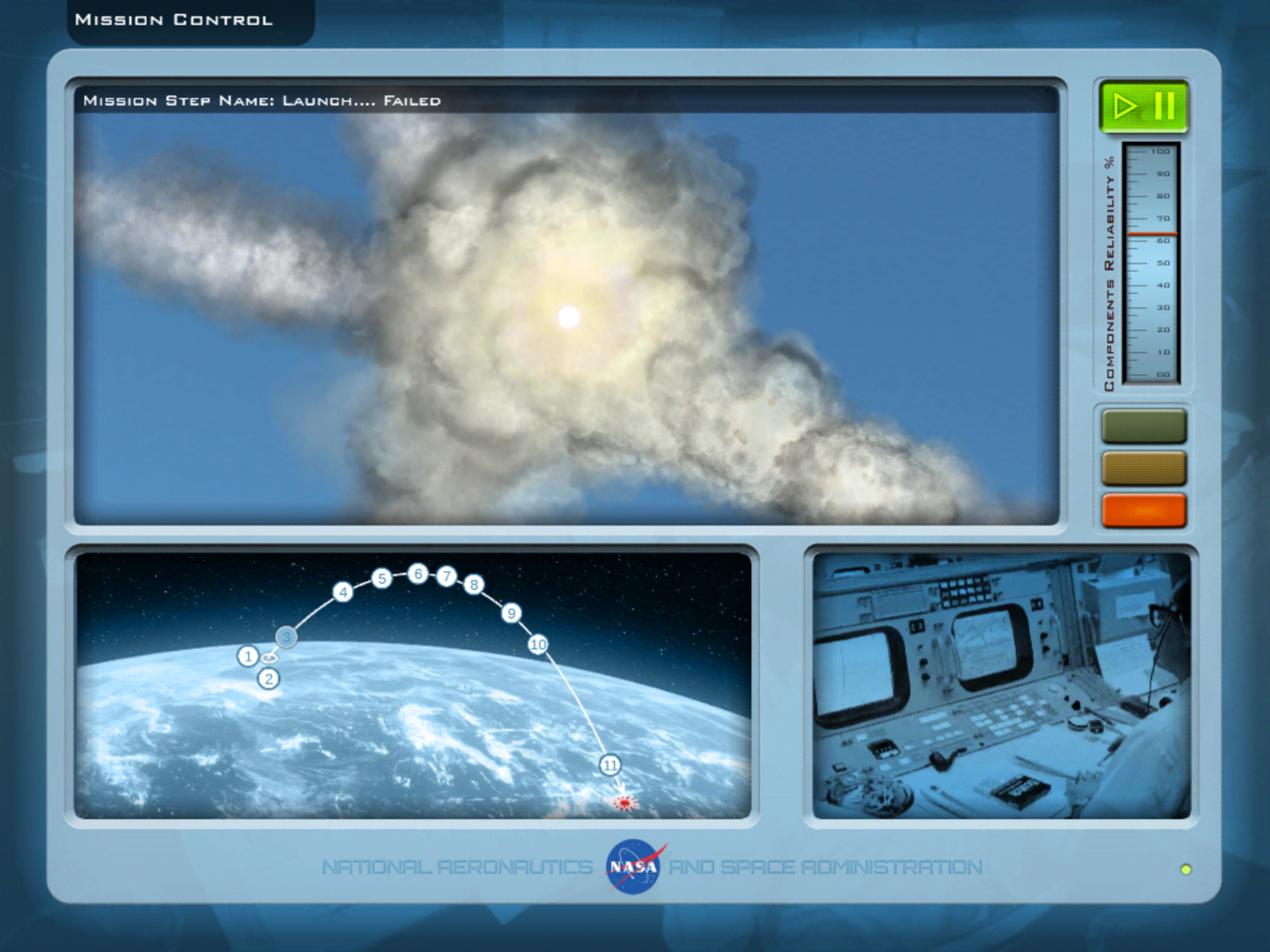
Task: Select highlighted trajectory step marker 3
Action: coord(286,637)
